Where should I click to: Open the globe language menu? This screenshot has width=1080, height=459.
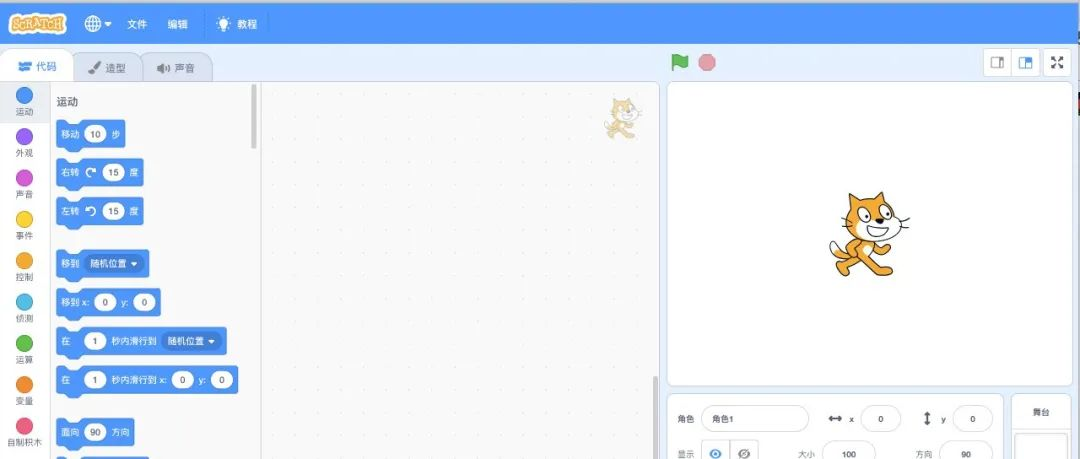98,23
